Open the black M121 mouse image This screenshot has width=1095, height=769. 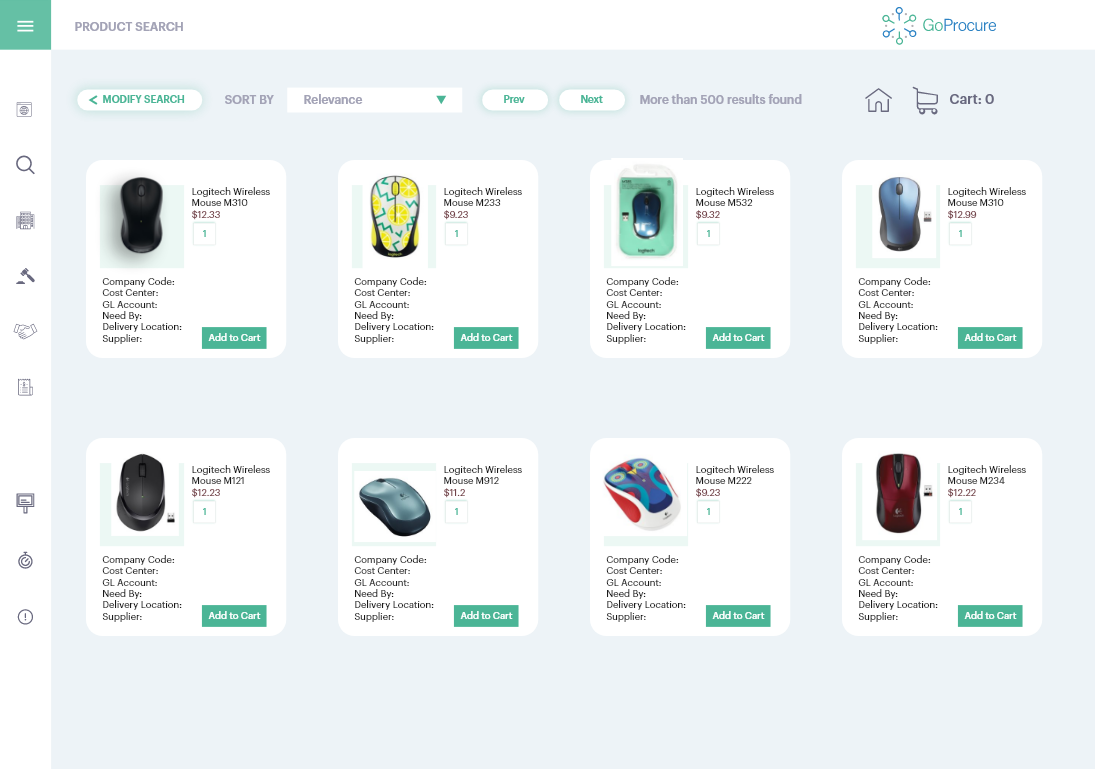pos(142,494)
